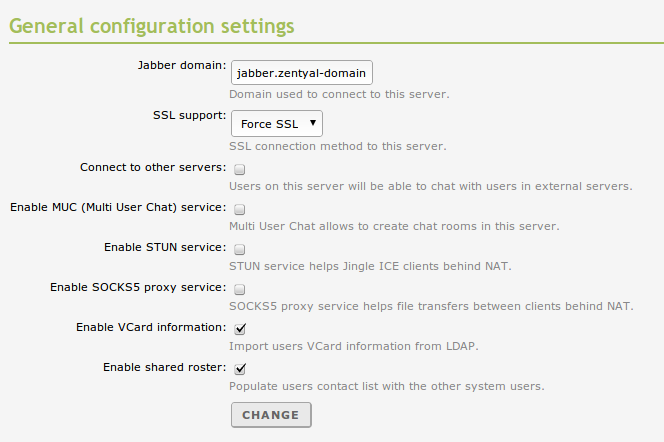The width and height of the screenshot is (664, 442).
Task: Disable the shared roster checkbox
Action: click(x=240, y=368)
